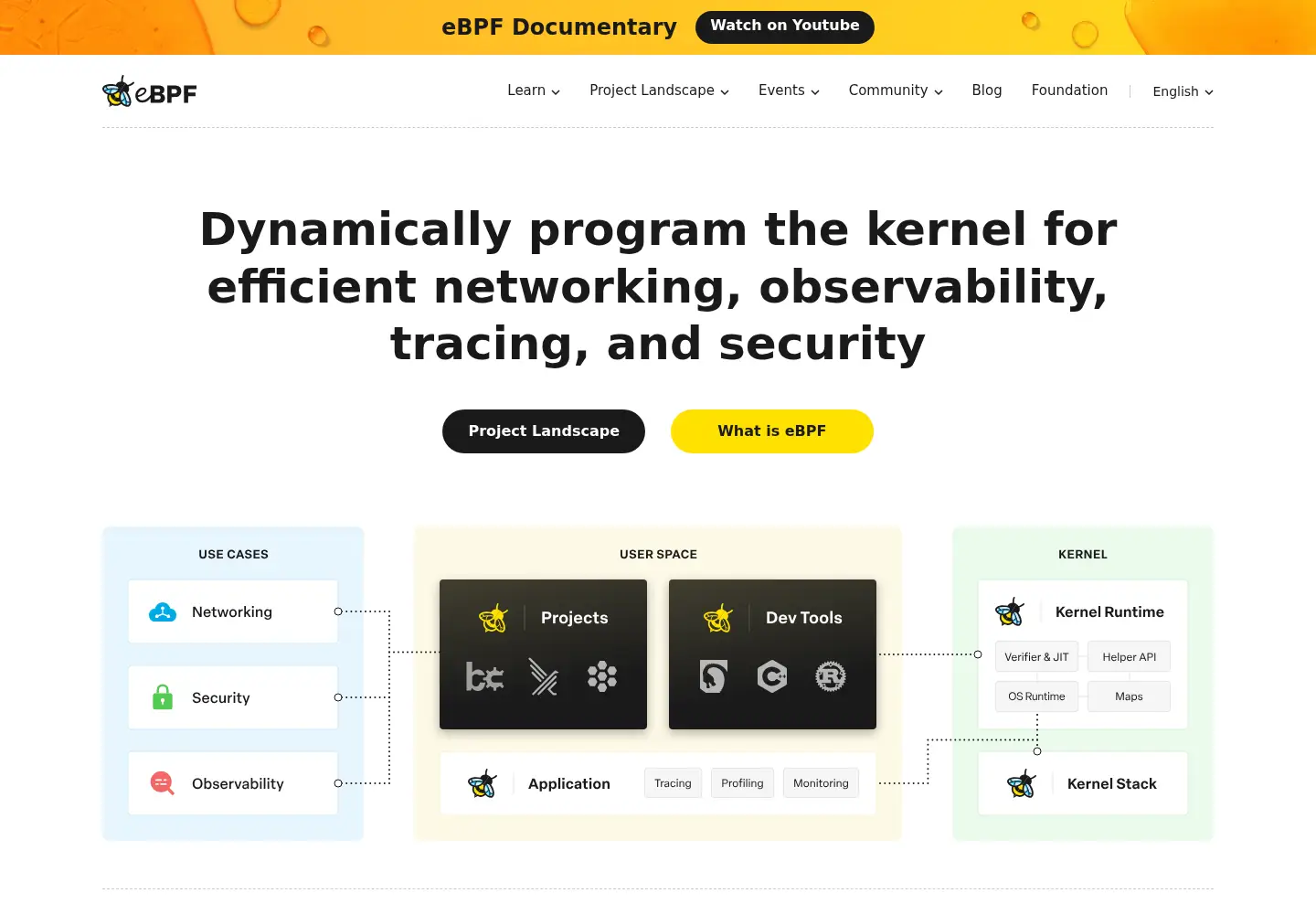Click the bee icon in Dev Tools card
Viewport: 1316px width, 914px height.
718,618
